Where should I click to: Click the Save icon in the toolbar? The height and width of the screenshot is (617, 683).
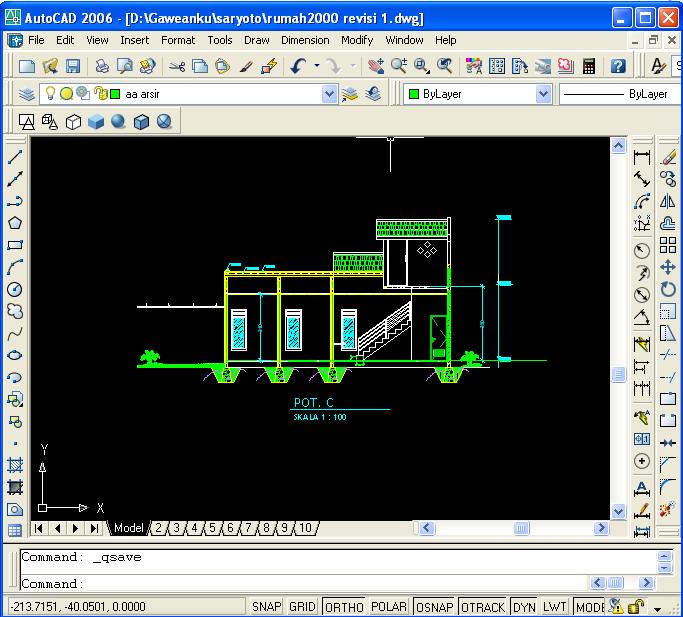pyautogui.click(x=73, y=66)
